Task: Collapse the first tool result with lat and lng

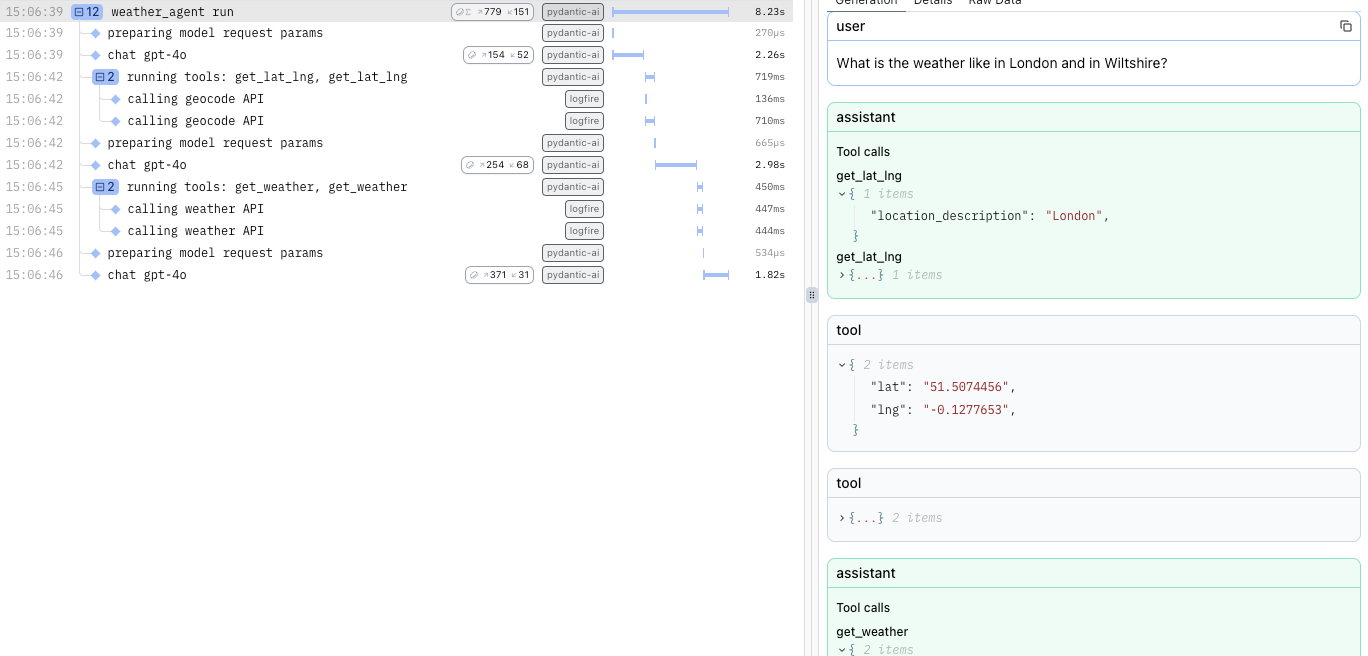Action: pos(842,365)
